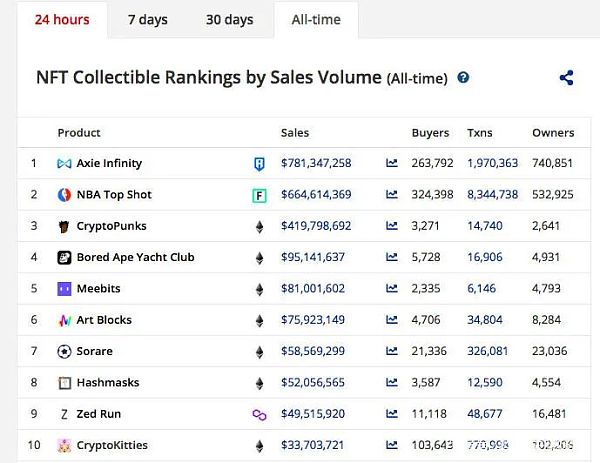Sort by the Buyers column header
The width and height of the screenshot is (600, 463).
430,133
